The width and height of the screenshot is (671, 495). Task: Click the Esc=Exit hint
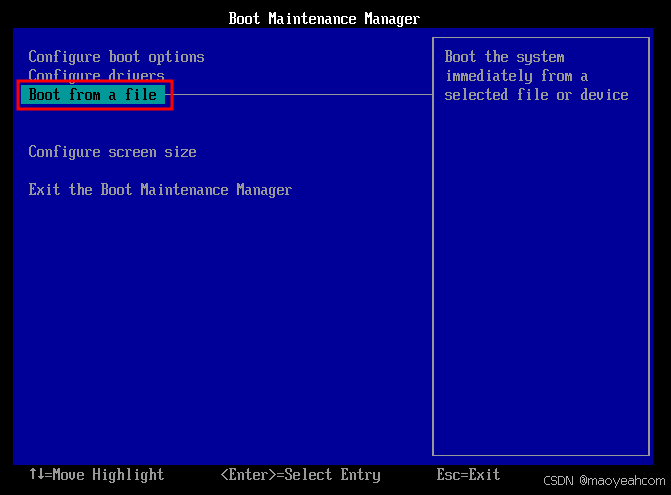pos(468,474)
